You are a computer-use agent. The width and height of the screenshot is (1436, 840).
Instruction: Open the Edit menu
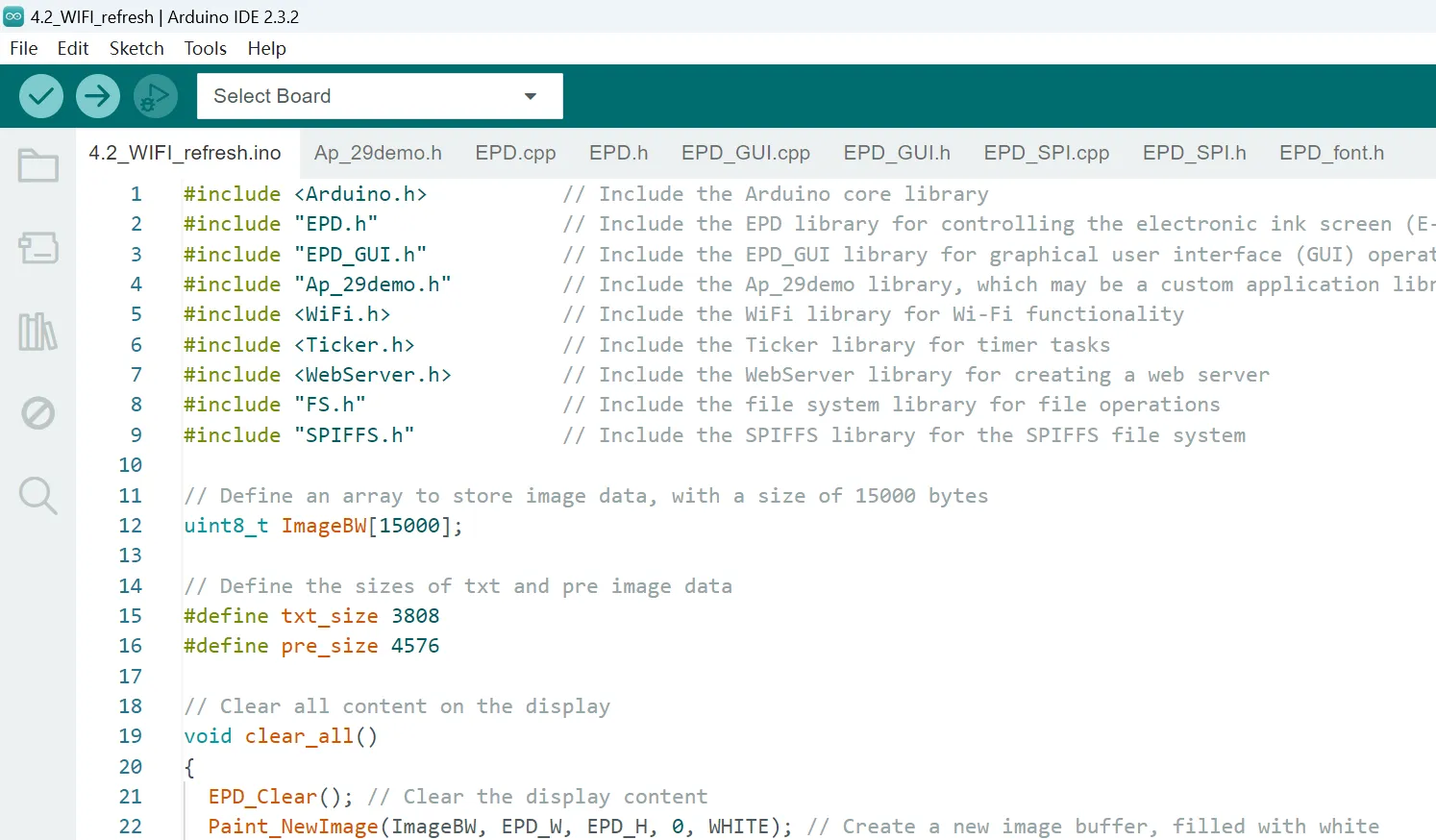coord(73,48)
